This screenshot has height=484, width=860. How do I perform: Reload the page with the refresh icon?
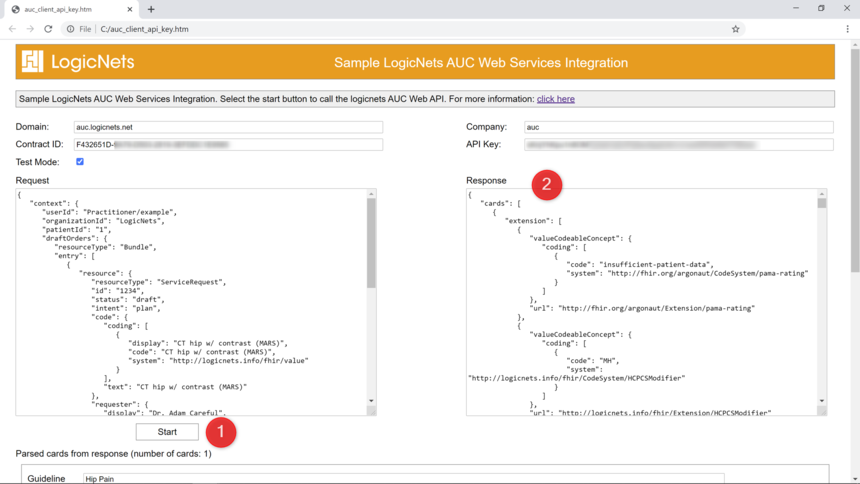coord(48,29)
